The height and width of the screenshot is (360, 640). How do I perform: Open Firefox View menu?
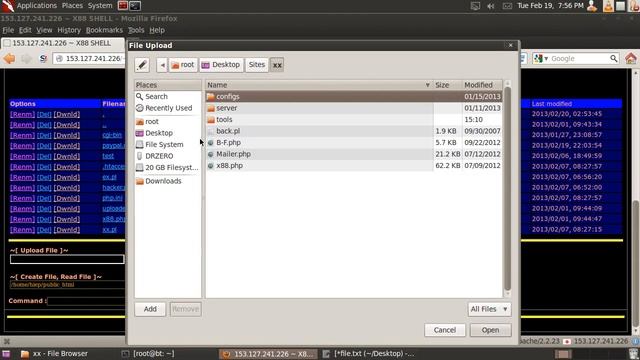(44, 30)
